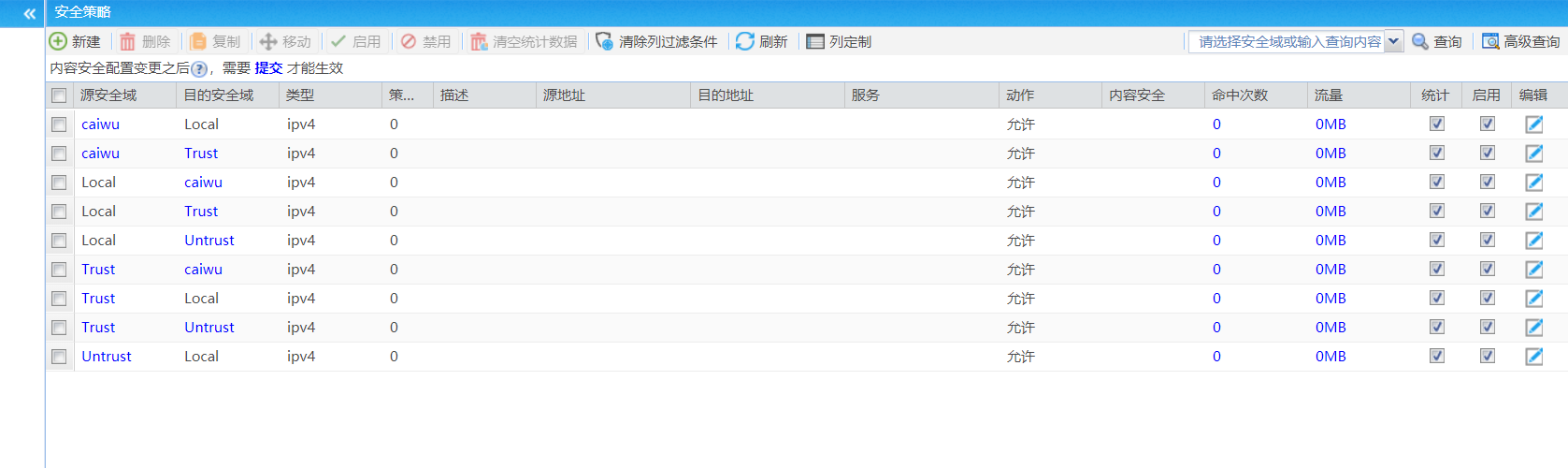Edit the Trust to caiwu policy
1568x468 pixels.
click(x=1534, y=270)
